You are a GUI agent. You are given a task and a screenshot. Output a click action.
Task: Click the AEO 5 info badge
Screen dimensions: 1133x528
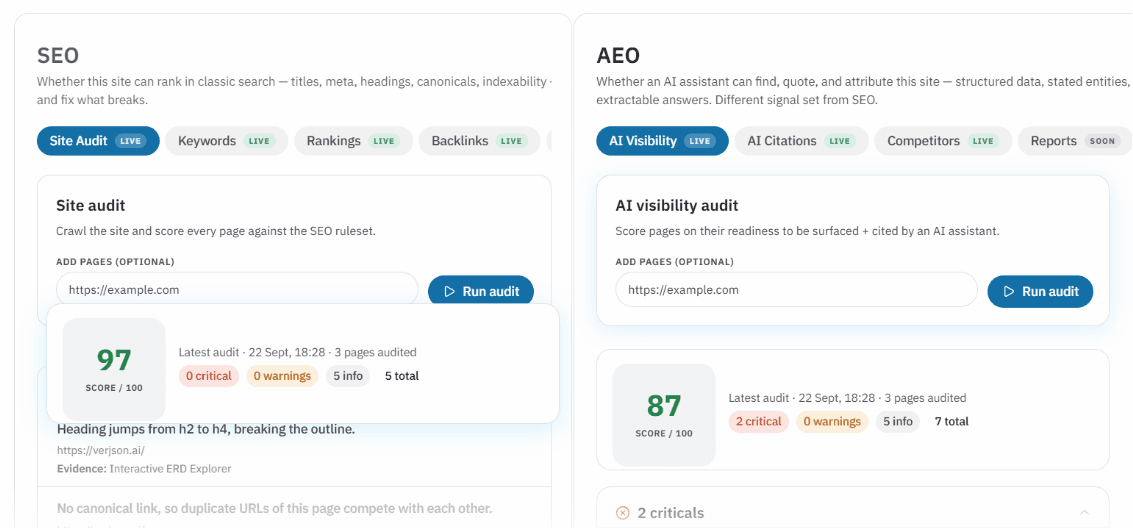click(x=897, y=421)
